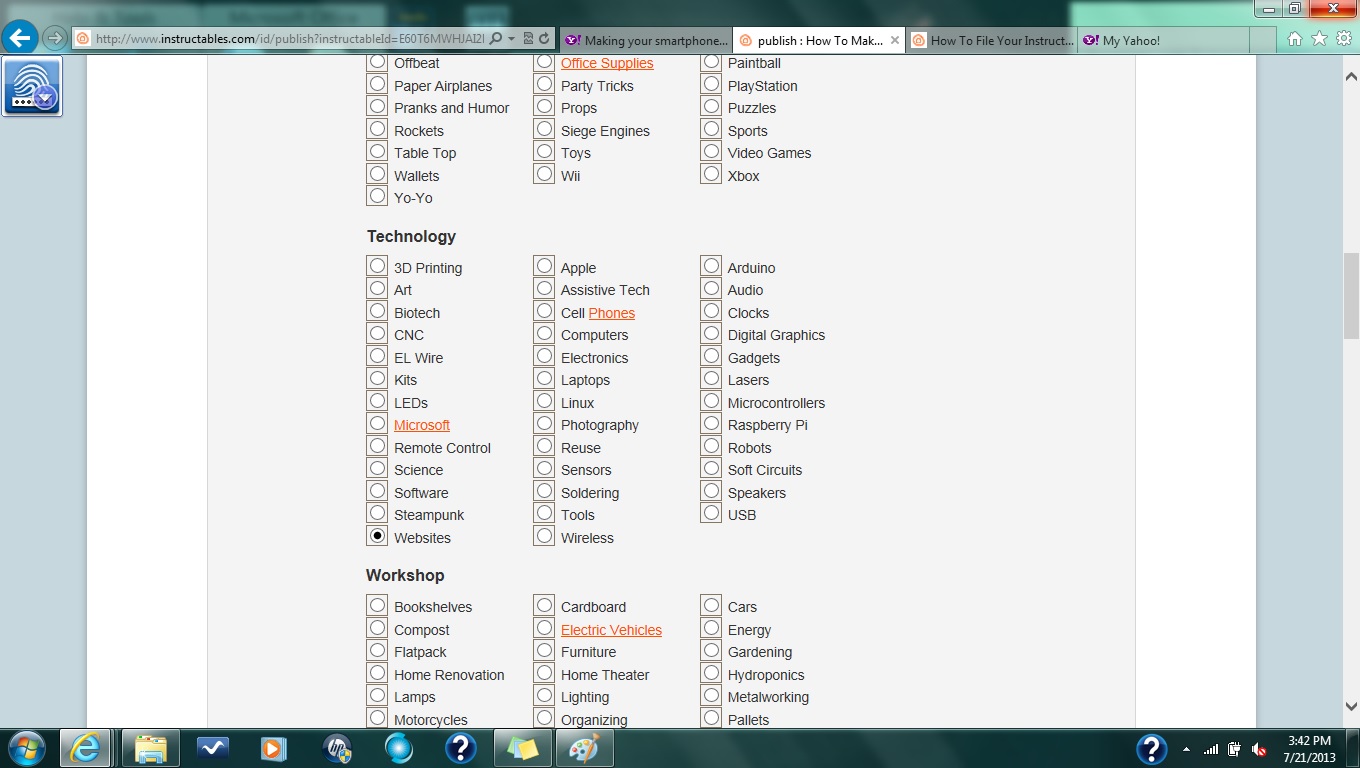Select the Soft Circuits radio button
The image size is (1360, 768).
click(x=711, y=468)
